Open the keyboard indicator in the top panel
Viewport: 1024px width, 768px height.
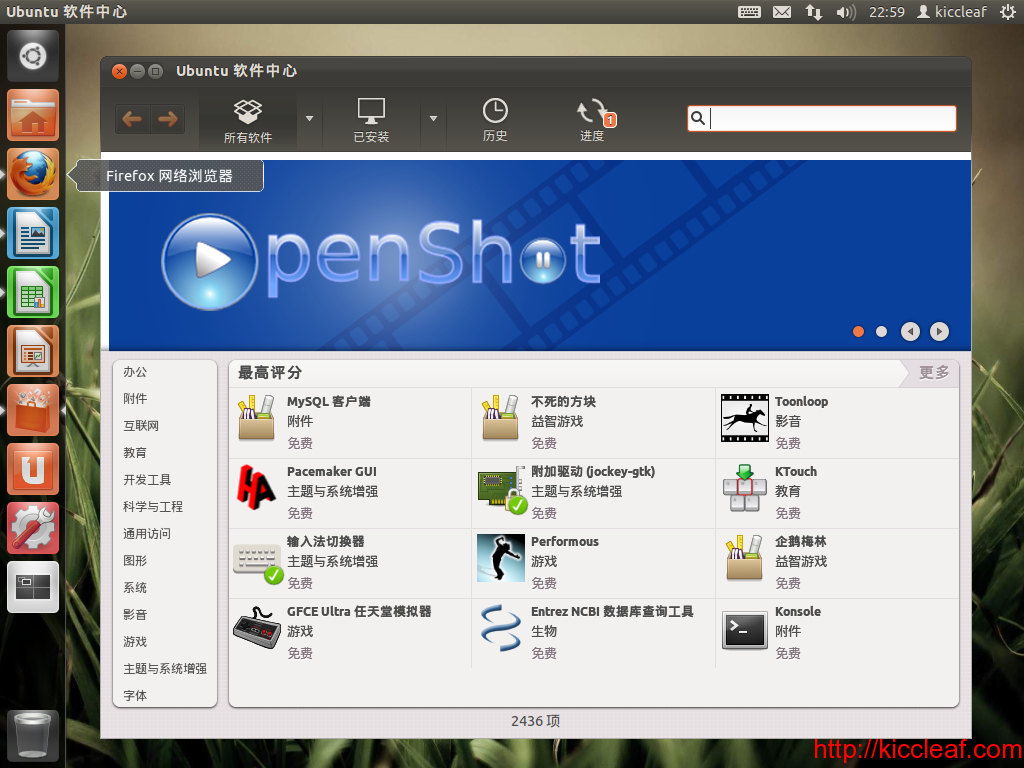(x=749, y=12)
